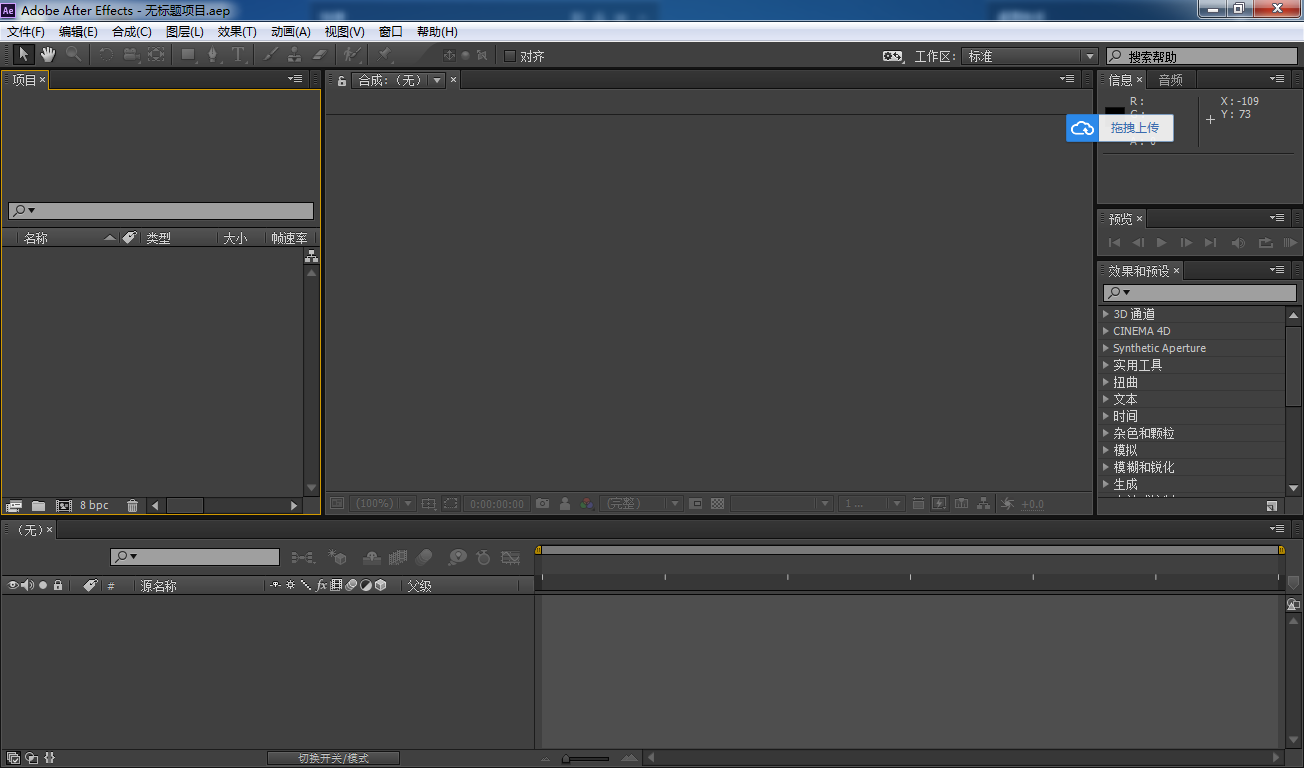This screenshot has width=1304, height=768.
Task: Create a new folder in Project panel
Action: [38, 506]
